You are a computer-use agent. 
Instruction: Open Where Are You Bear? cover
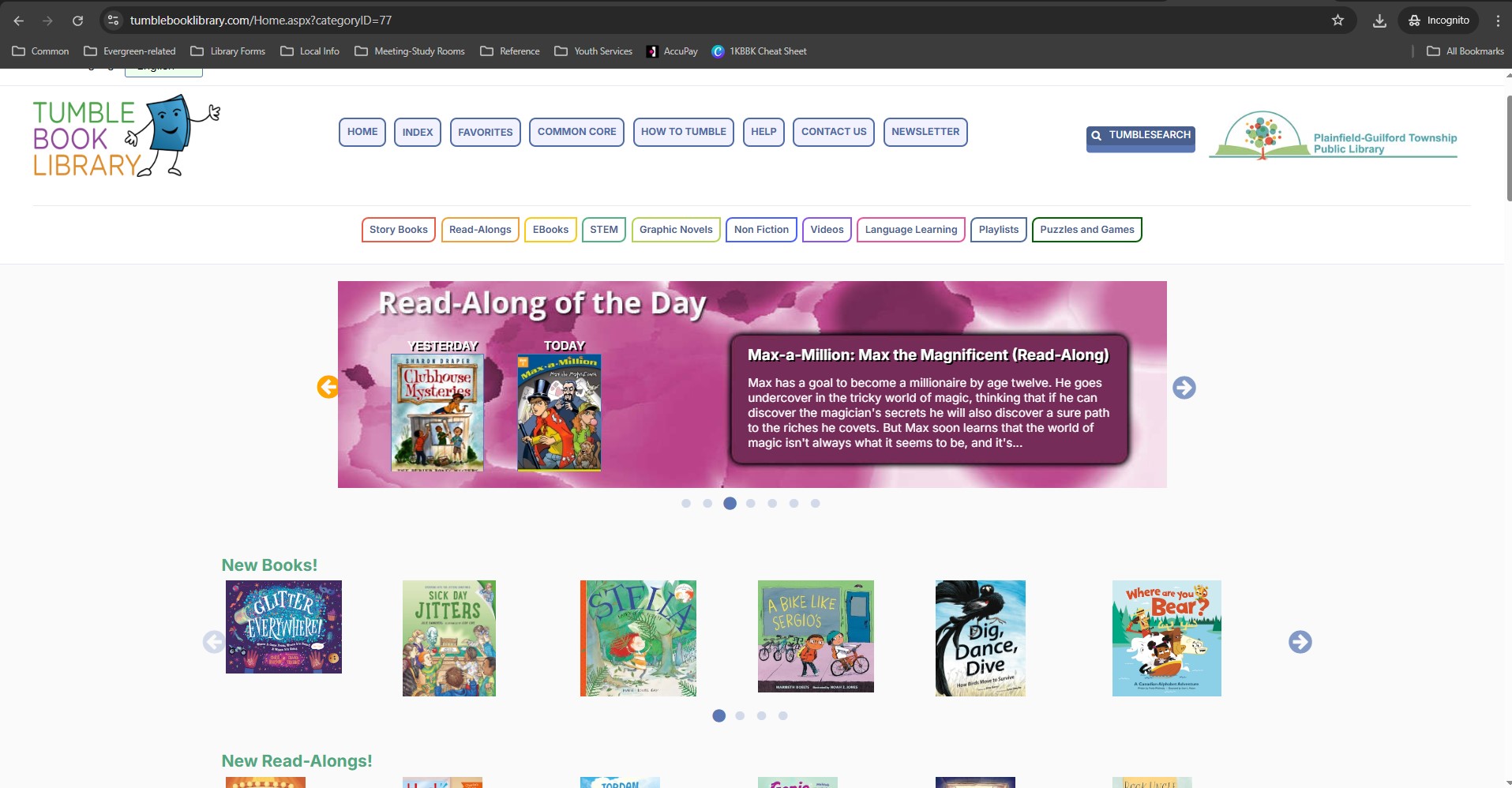1167,638
